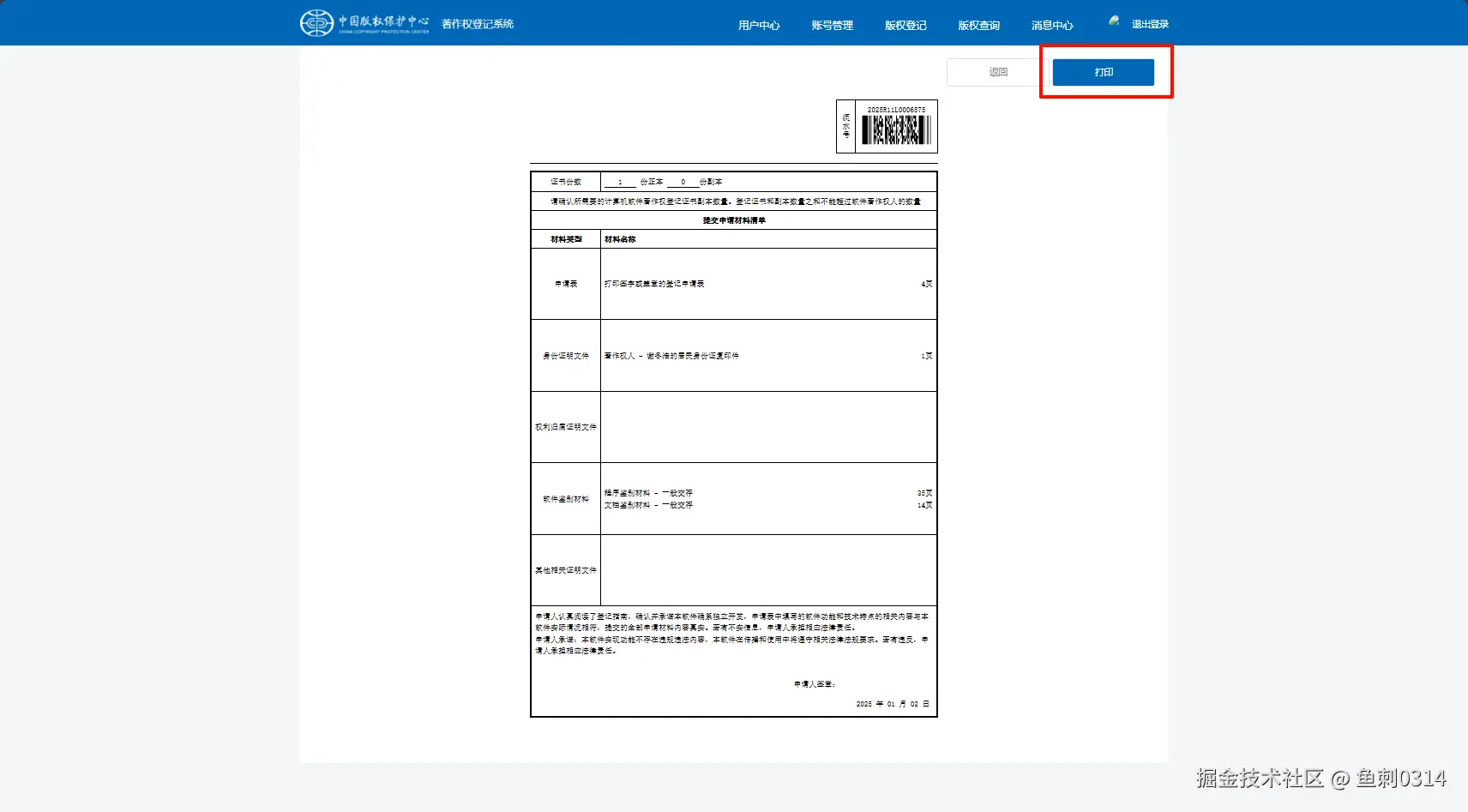The height and width of the screenshot is (812, 1468).
Task: Click the 著作权登记系统 title text
Action: tap(478, 24)
